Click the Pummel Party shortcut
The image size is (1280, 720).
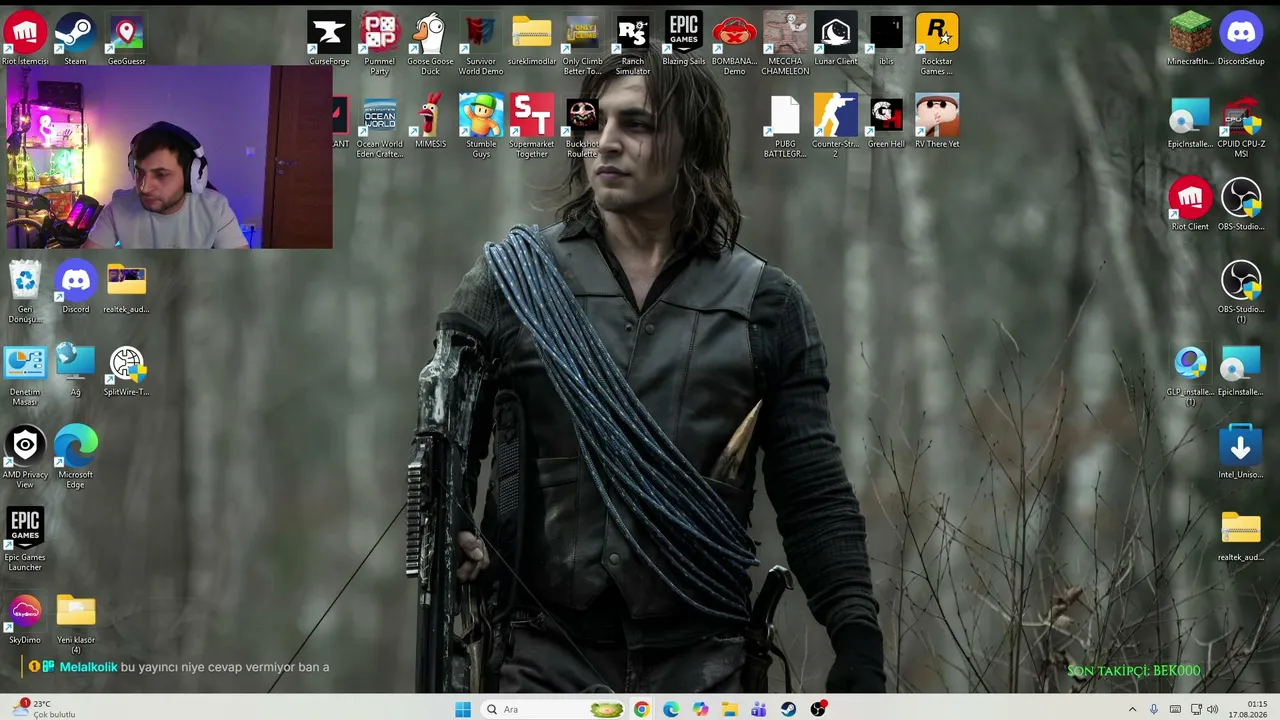[x=379, y=44]
